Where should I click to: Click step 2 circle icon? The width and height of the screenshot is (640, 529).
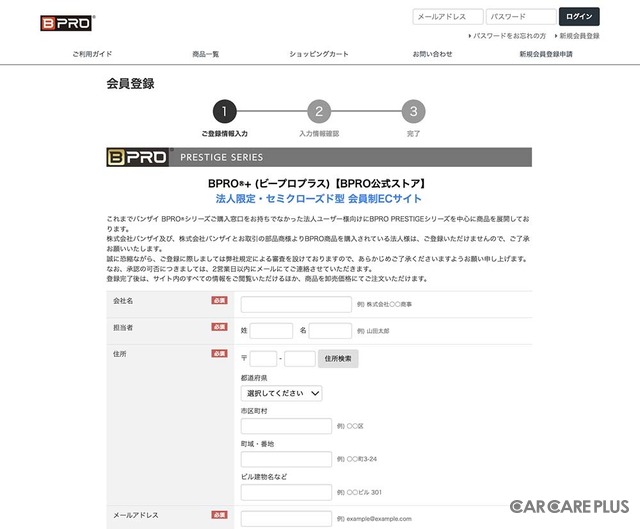pyautogui.click(x=319, y=111)
